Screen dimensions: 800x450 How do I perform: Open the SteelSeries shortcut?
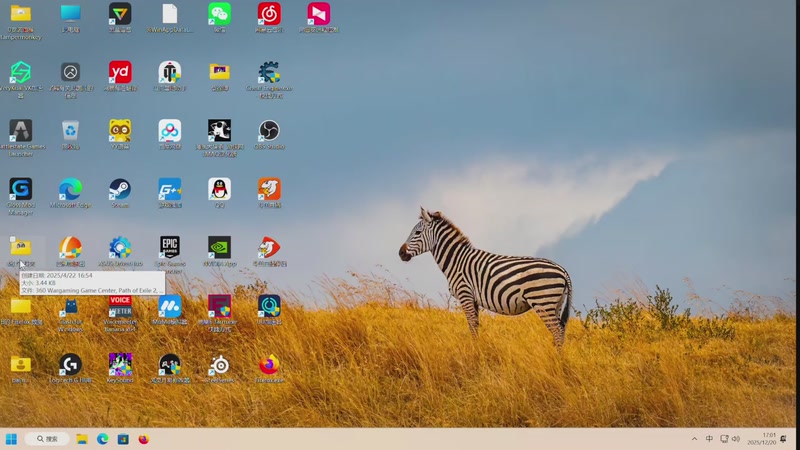(219, 365)
